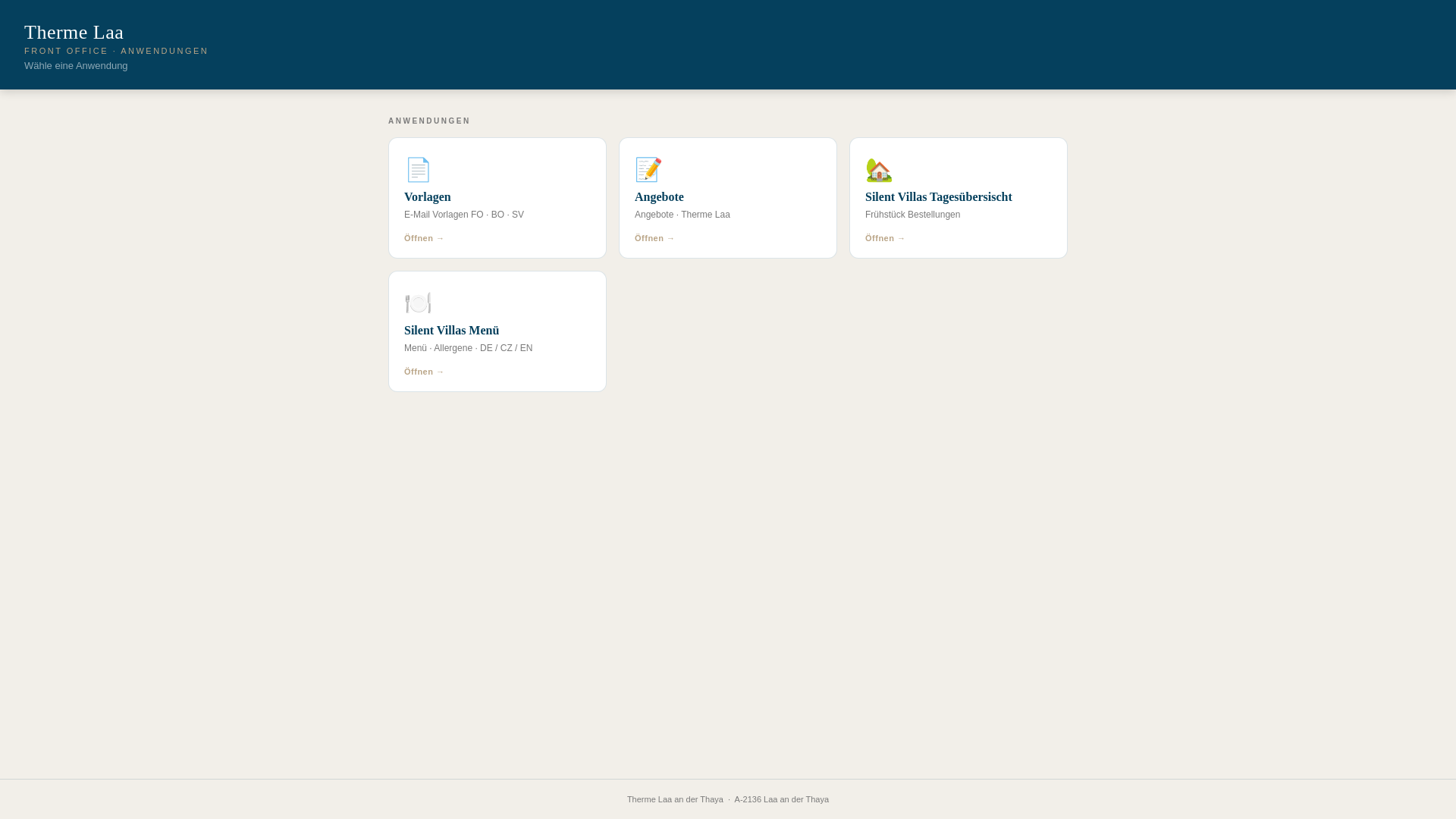Click 'E-Mail Vorlagen FO · BO · SV' description
The height and width of the screenshot is (819, 1456).
coord(464,215)
